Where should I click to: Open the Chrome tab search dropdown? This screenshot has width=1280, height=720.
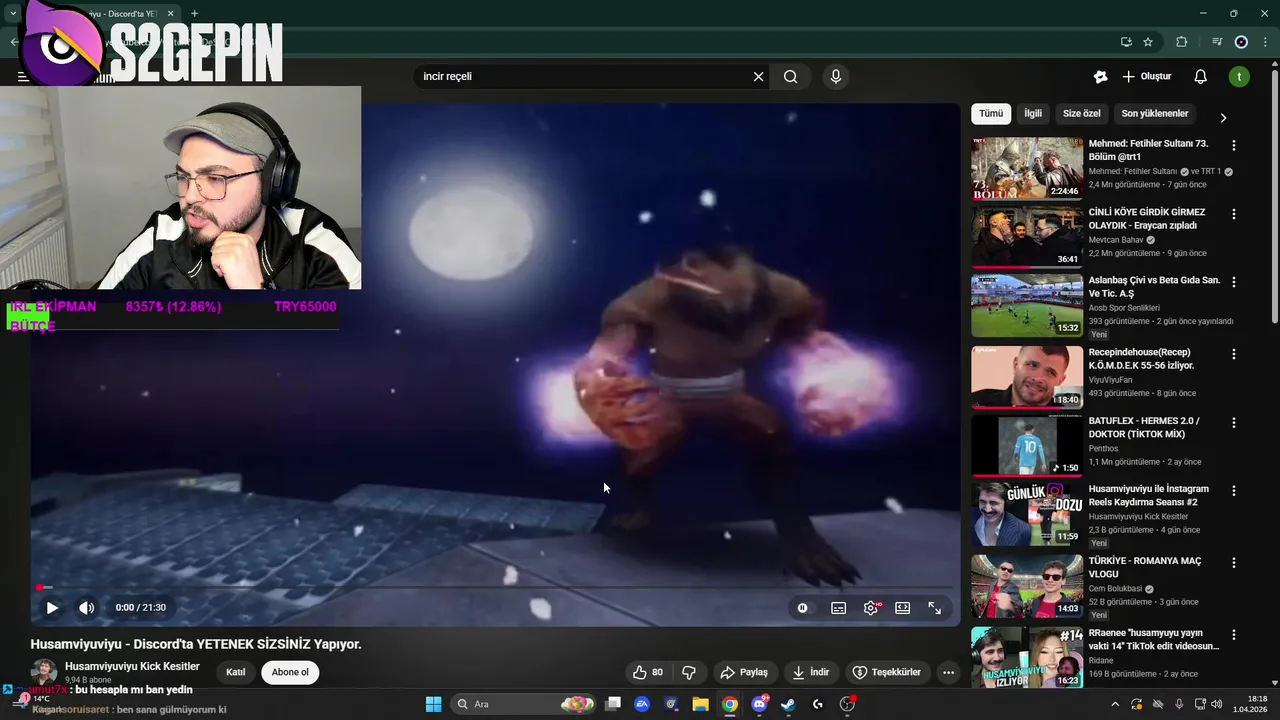coord(13,14)
